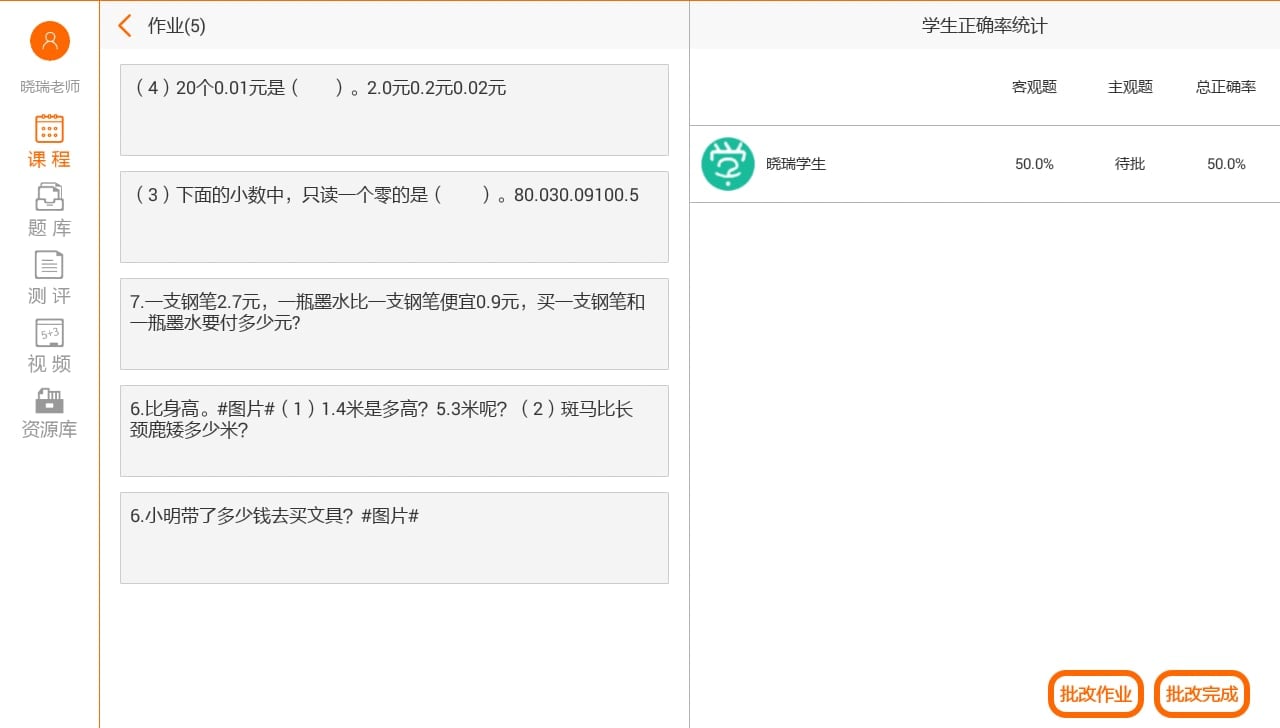Screen dimensions: 1280x728
Task: Open the 题库 question bank icon
Action: point(49,197)
